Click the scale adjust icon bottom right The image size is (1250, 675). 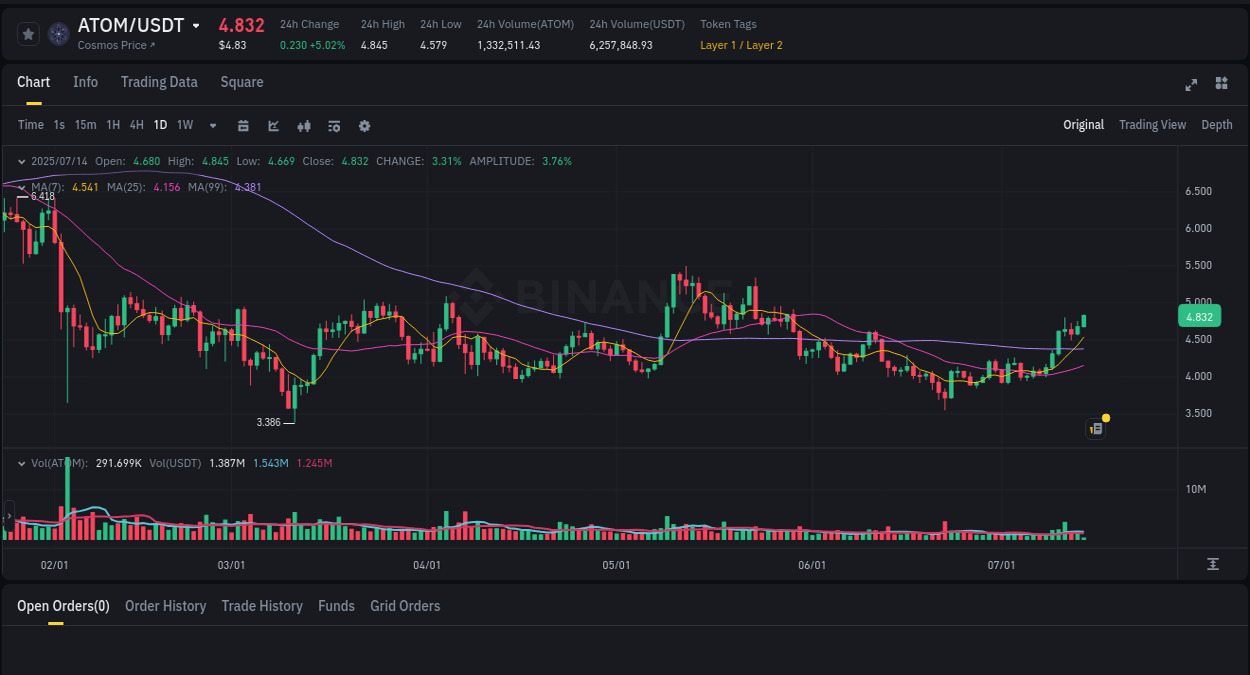coord(1213,564)
